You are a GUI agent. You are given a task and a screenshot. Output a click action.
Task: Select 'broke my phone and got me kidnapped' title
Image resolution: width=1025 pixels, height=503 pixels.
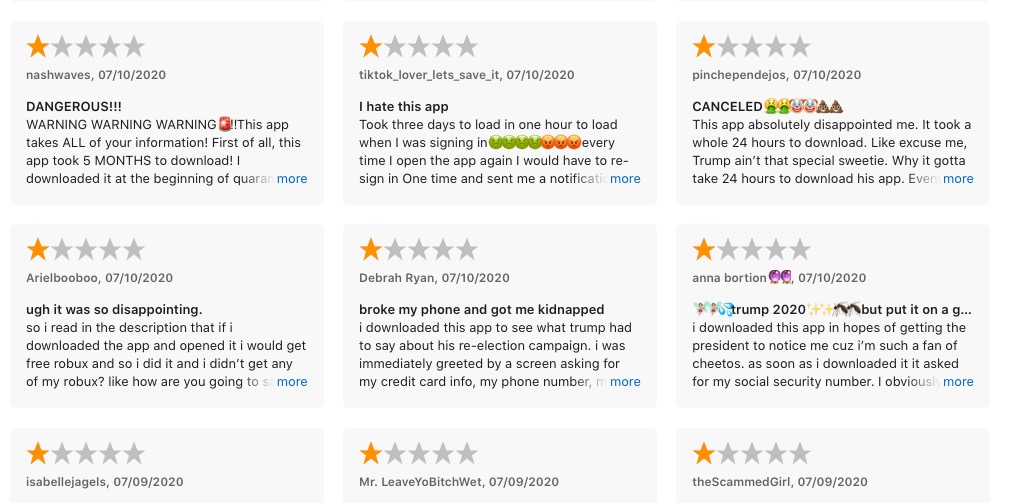click(481, 309)
